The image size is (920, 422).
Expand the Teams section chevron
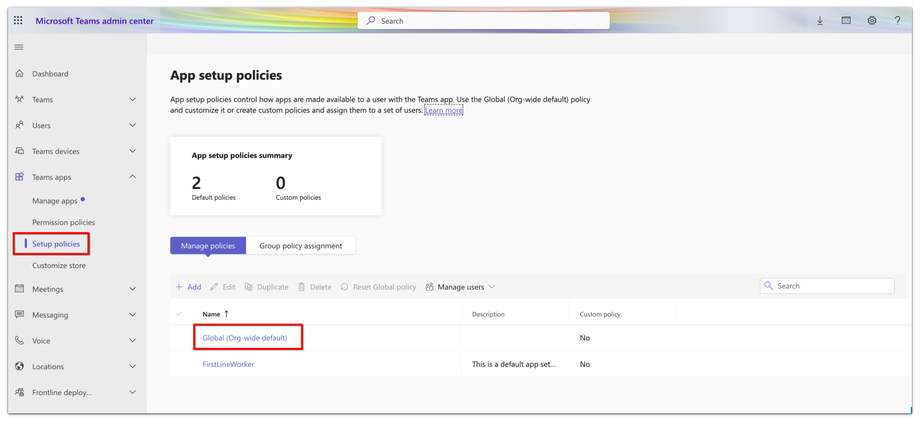pos(132,100)
